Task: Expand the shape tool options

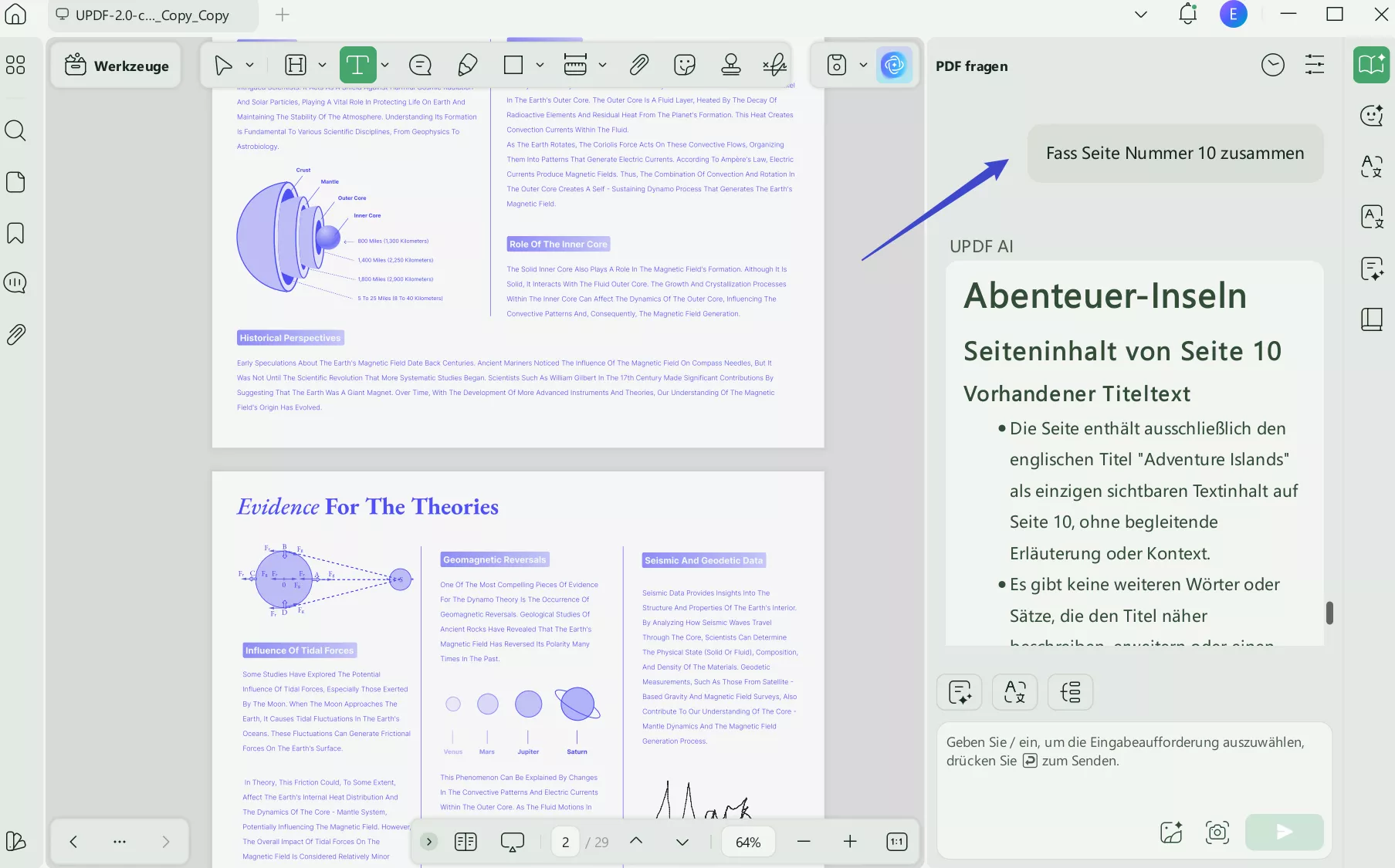Action: (x=540, y=65)
